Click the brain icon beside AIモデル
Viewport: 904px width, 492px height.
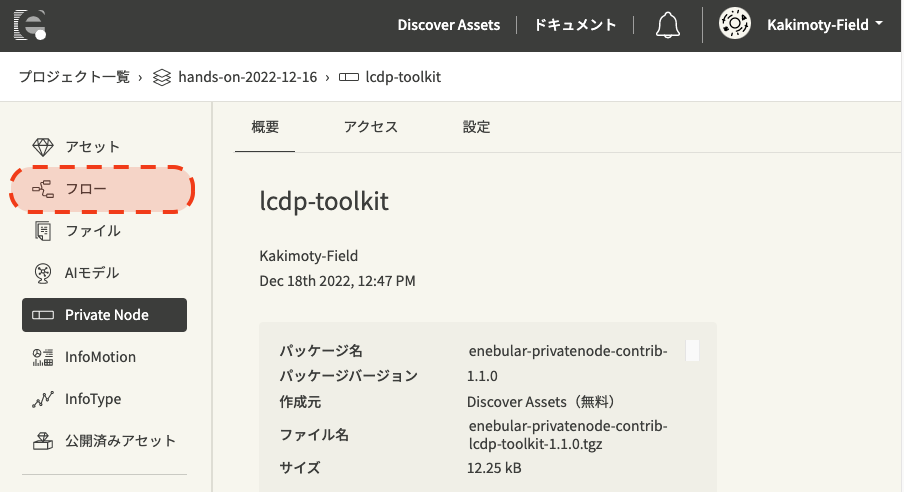point(43,273)
